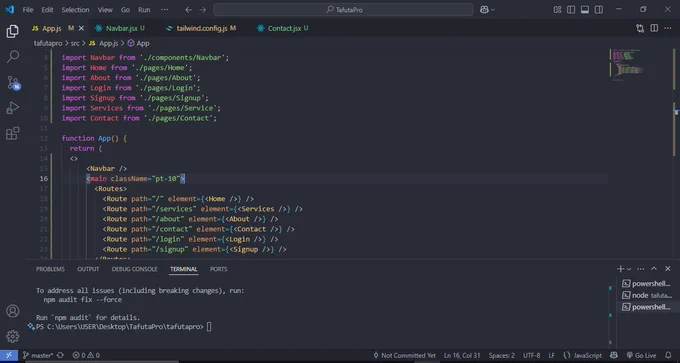The height and width of the screenshot is (363, 680).
Task: Switch to the tailwind.config.js tab
Action: pos(201,28)
